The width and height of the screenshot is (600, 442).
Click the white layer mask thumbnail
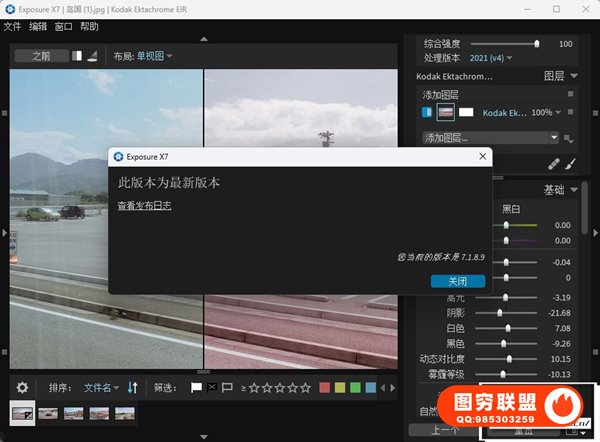click(466, 112)
